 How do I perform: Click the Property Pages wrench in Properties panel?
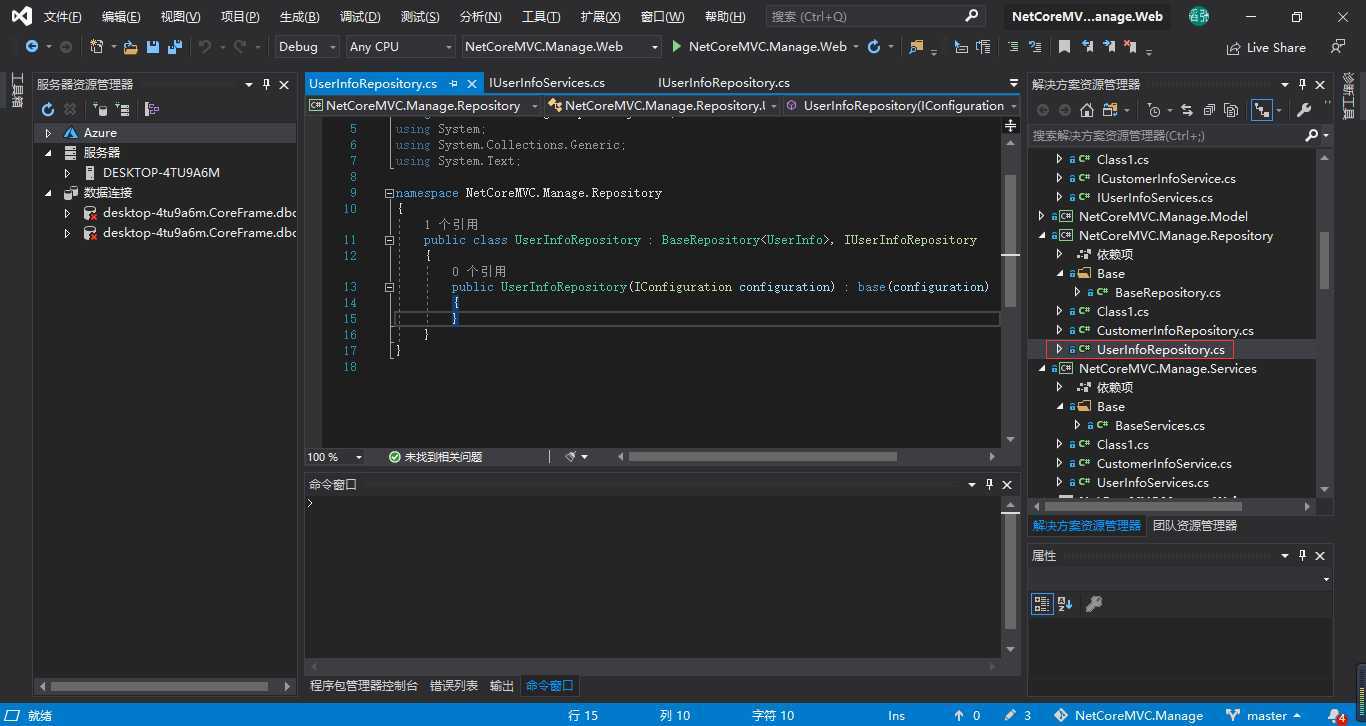(x=1093, y=604)
